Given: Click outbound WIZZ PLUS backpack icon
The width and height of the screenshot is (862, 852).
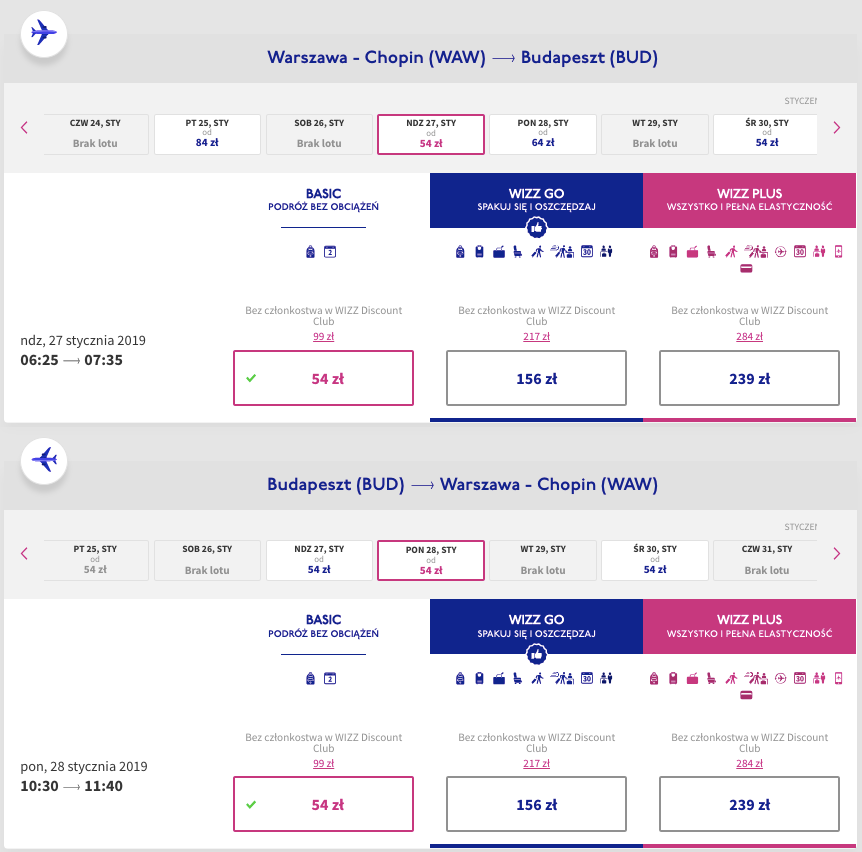Looking at the screenshot, I should pyautogui.click(x=654, y=252).
